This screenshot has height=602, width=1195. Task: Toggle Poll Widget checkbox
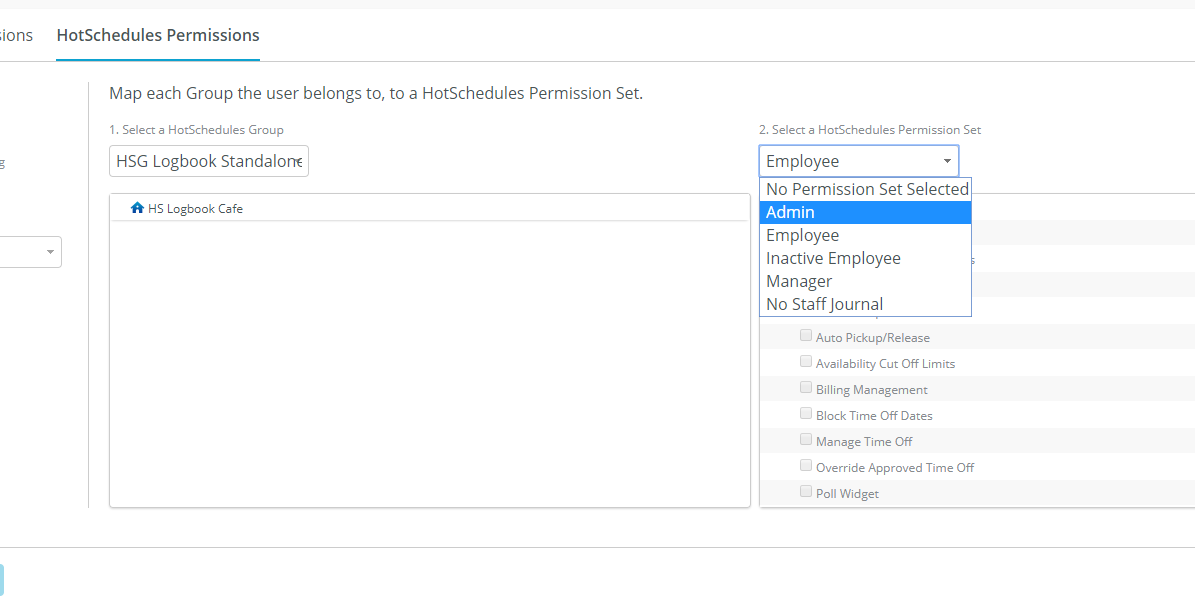tap(806, 491)
